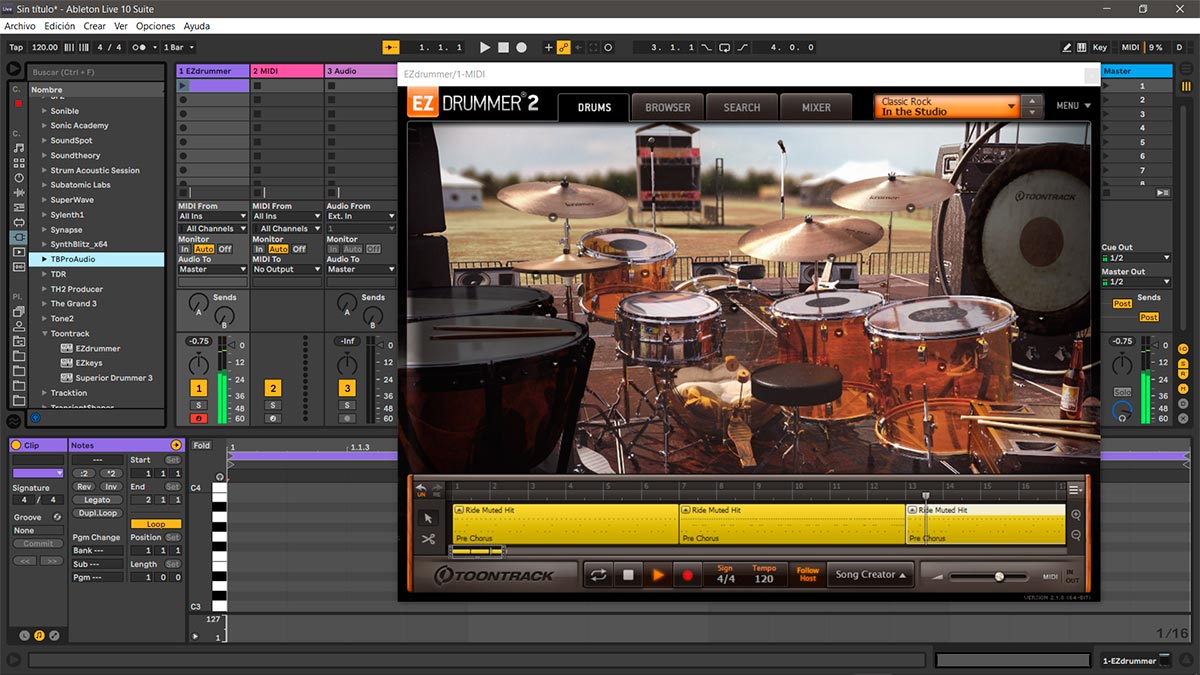Viewport: 1200px width, 675px height.
Task: Open EZdrummer track Audio To dropdown
Action: [212, 269]
